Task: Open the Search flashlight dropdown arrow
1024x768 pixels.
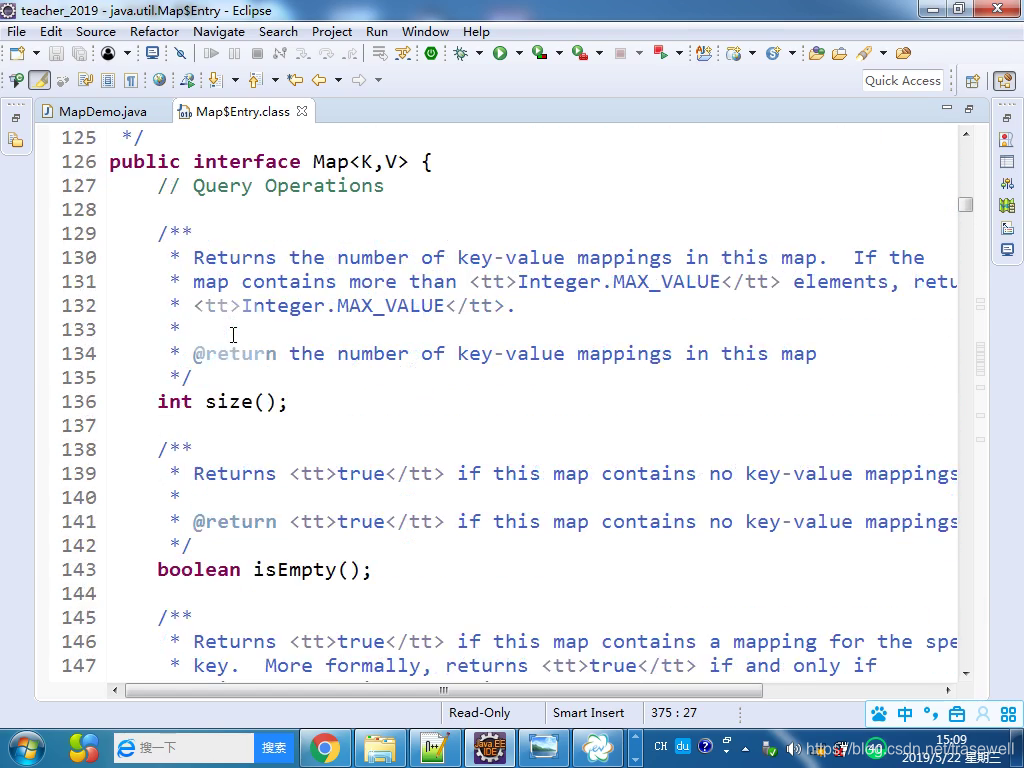Action: (883, 54)
